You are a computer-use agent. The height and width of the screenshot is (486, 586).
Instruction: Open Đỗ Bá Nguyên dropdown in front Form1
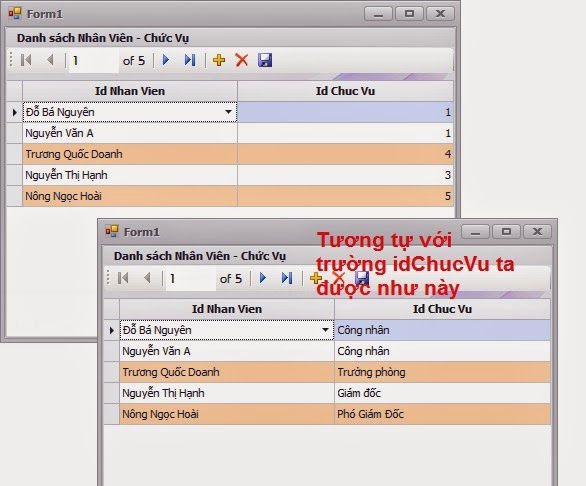click(326, 330)
